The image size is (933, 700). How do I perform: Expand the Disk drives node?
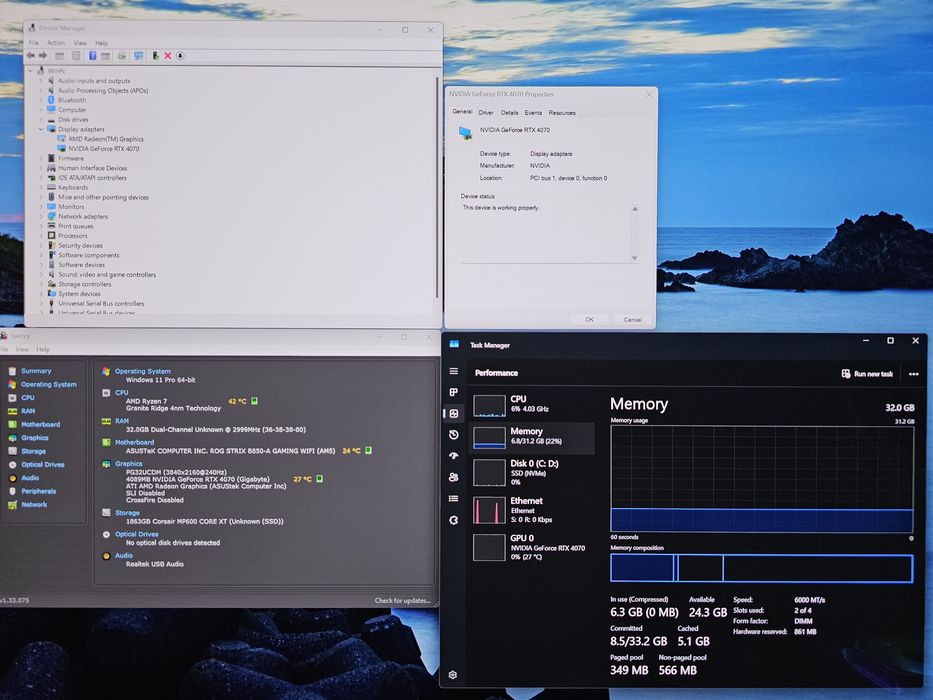(41, 120)
